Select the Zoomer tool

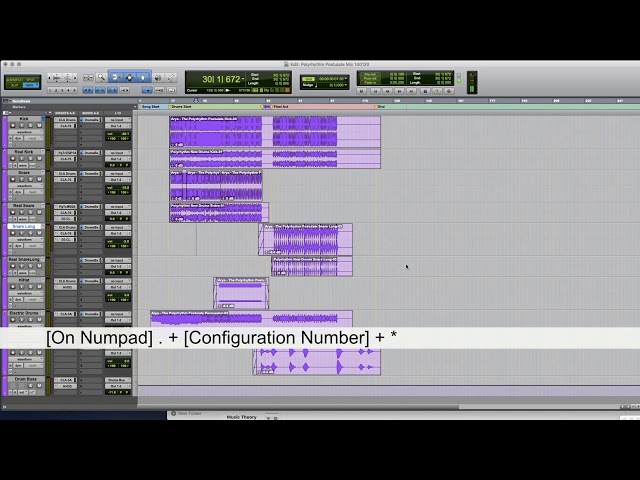101,77
